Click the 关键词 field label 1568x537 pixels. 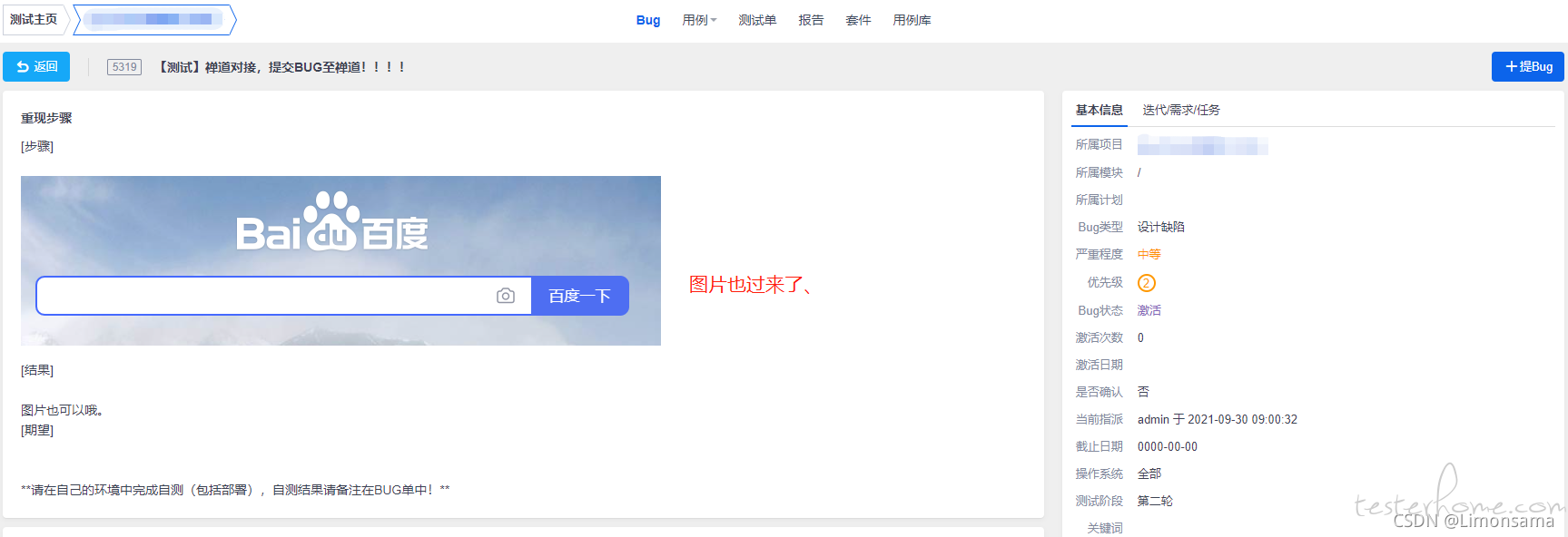pos(1106,528)
